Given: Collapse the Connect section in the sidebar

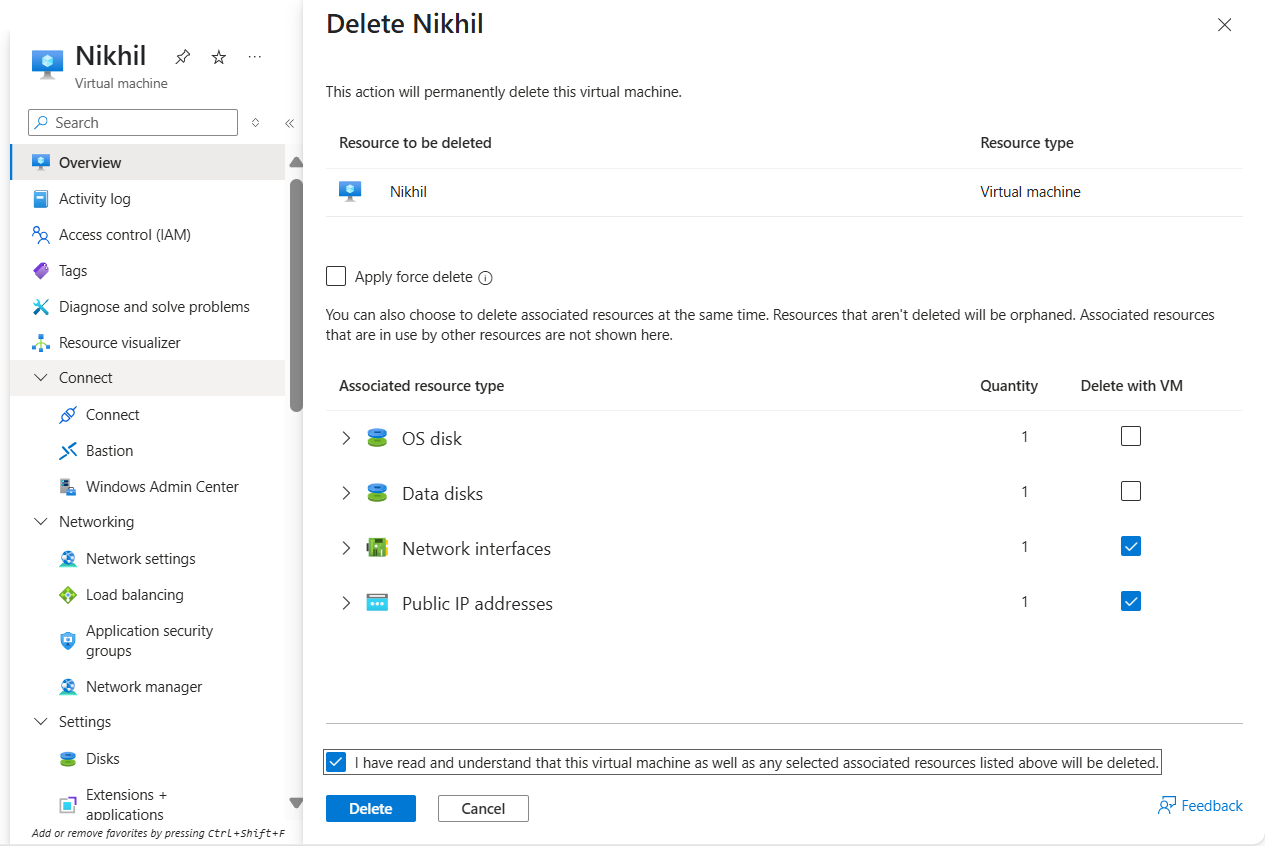Looking at the screenshot, I should click(x=41, y=378).
